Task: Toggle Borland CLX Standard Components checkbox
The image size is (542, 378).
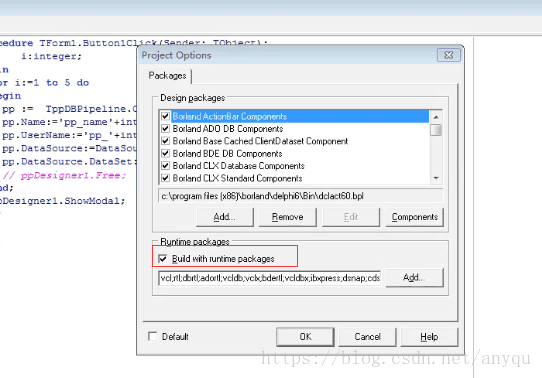Action: [x=166, y=178]
